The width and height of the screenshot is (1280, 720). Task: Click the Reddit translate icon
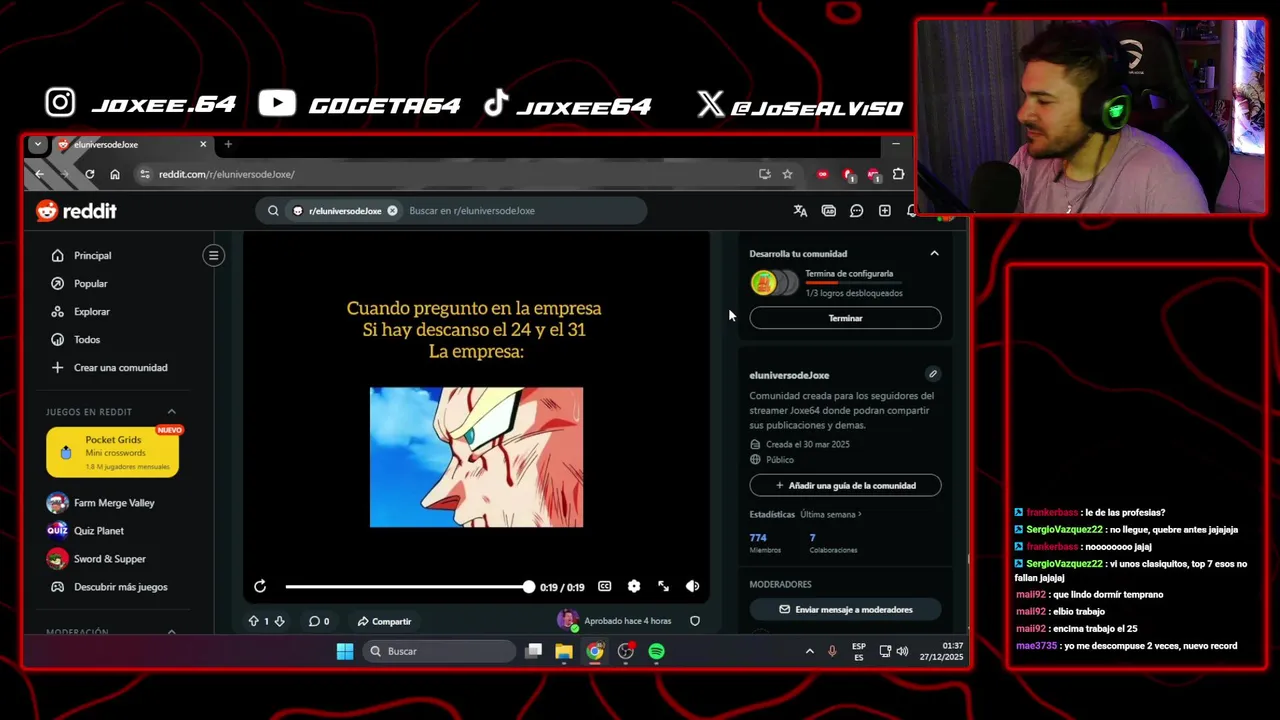point(800,211)
